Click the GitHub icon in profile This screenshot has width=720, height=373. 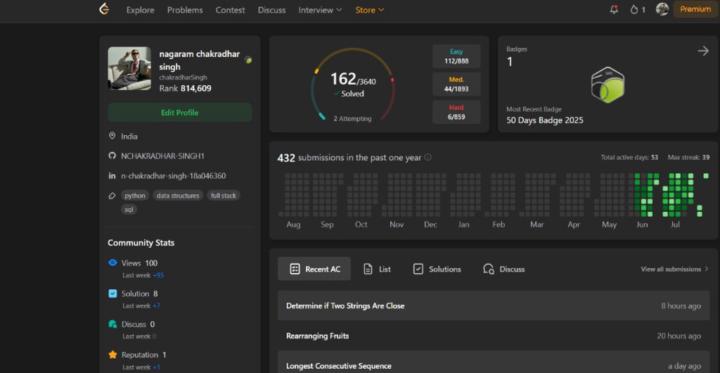click(x=112, y=156)
